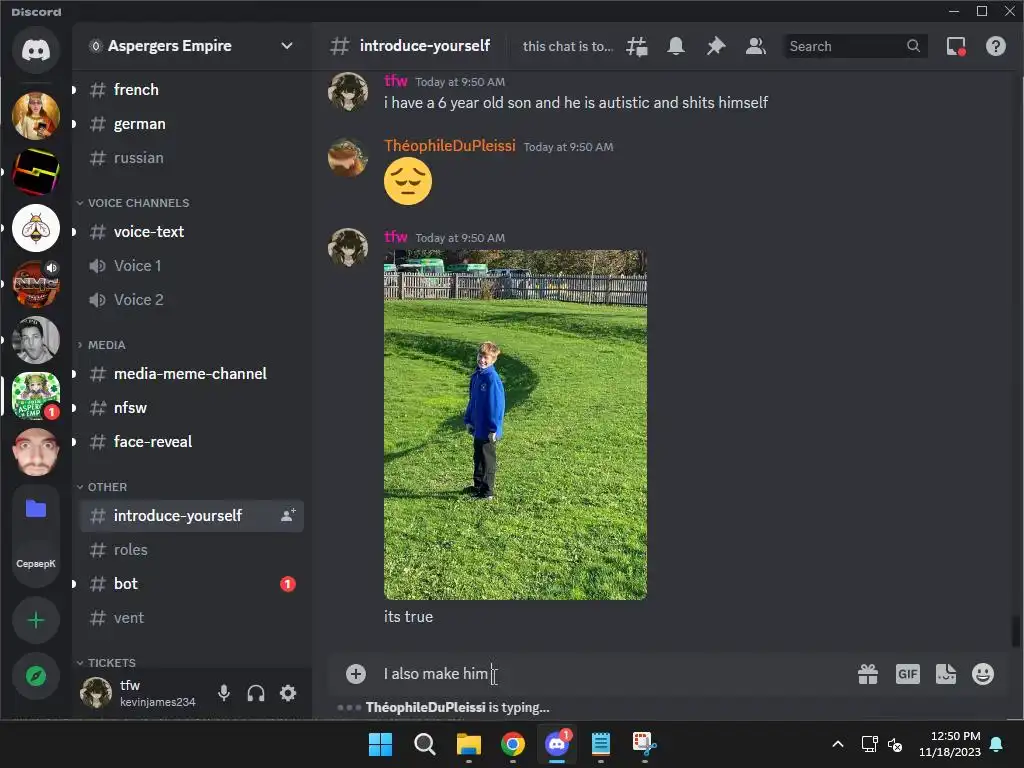Open the inbox icon in header

956,46
